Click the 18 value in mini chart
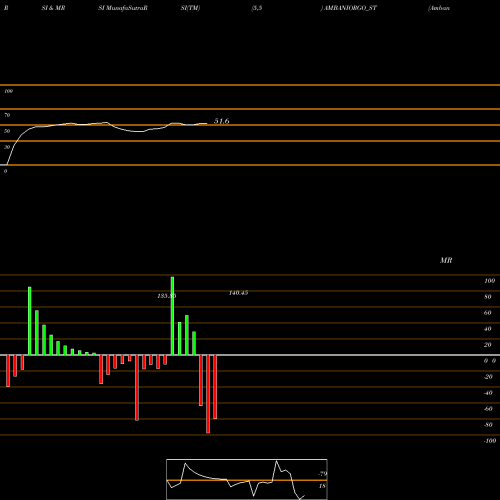This screenshot has height=500, width=500. point(322,486)
